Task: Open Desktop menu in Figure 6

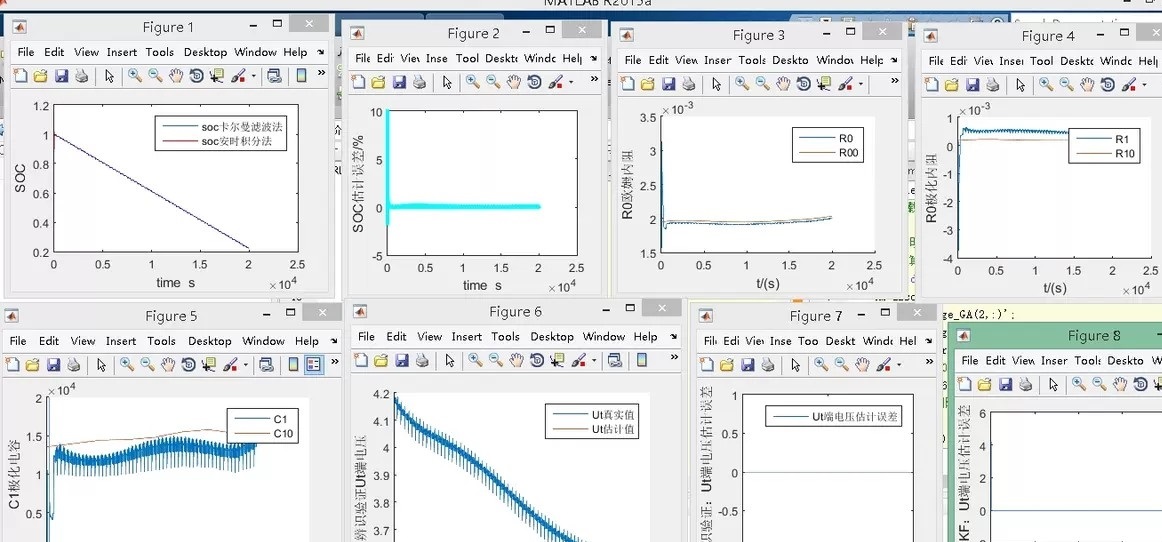Action: point(551,337)
